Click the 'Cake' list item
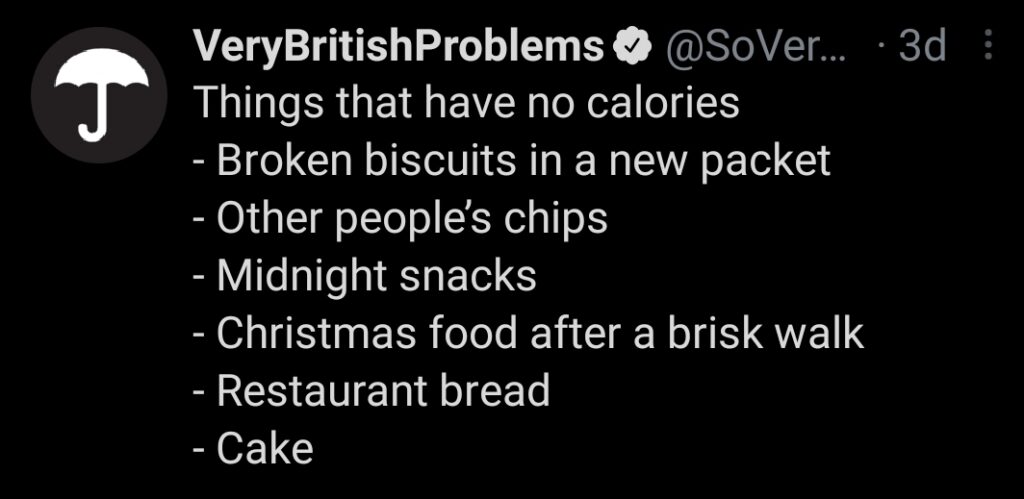This screenshot has width=1024, height=499. coord(253,449)
